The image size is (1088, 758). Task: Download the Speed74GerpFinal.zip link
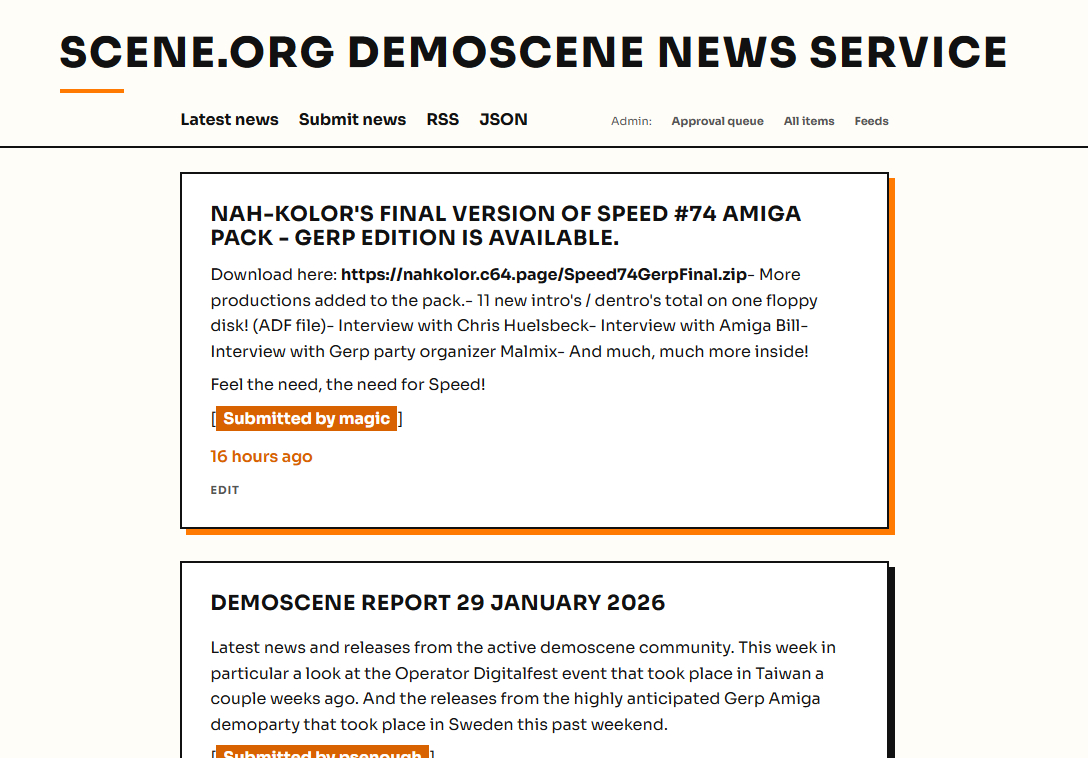click(544, 275)
